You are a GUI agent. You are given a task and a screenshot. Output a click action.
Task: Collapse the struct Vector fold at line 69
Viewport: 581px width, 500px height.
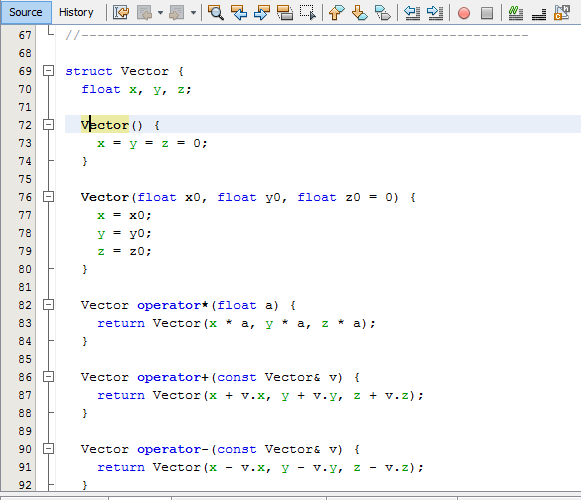pyautogui.click(x=49, y=71)
